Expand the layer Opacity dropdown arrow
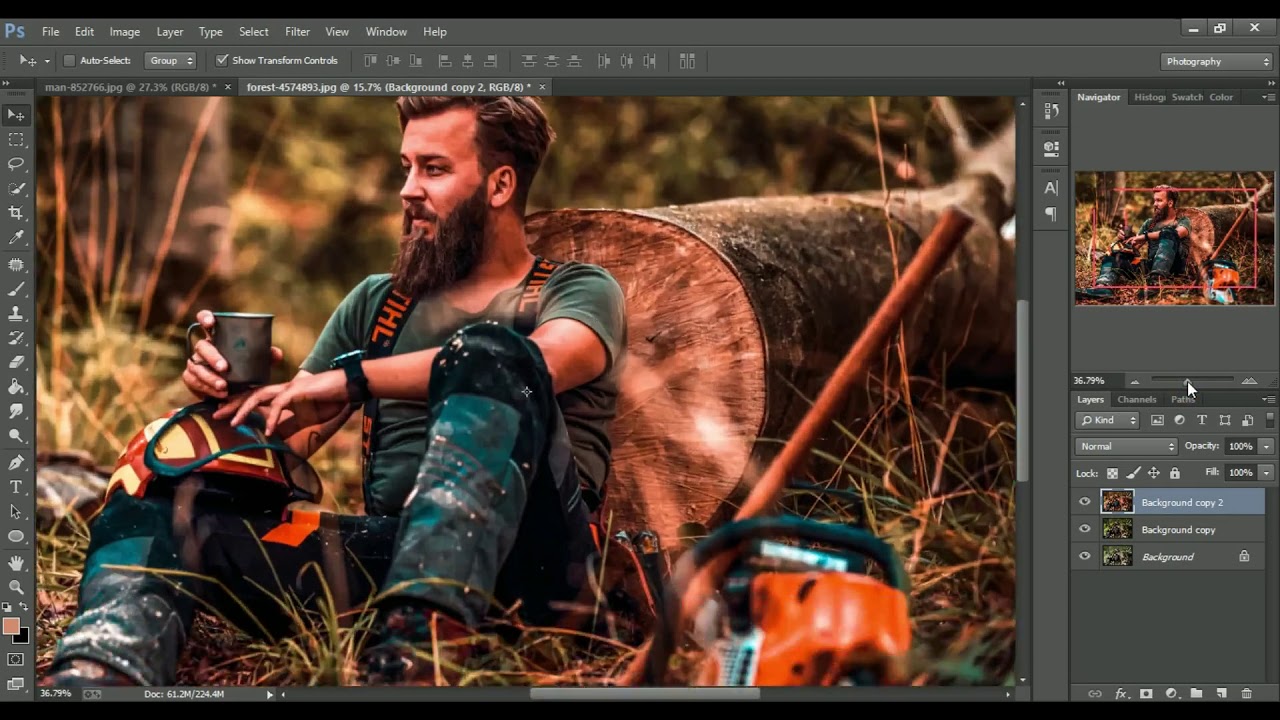The image size is (1280, 720). click(x=1266, y=446)
